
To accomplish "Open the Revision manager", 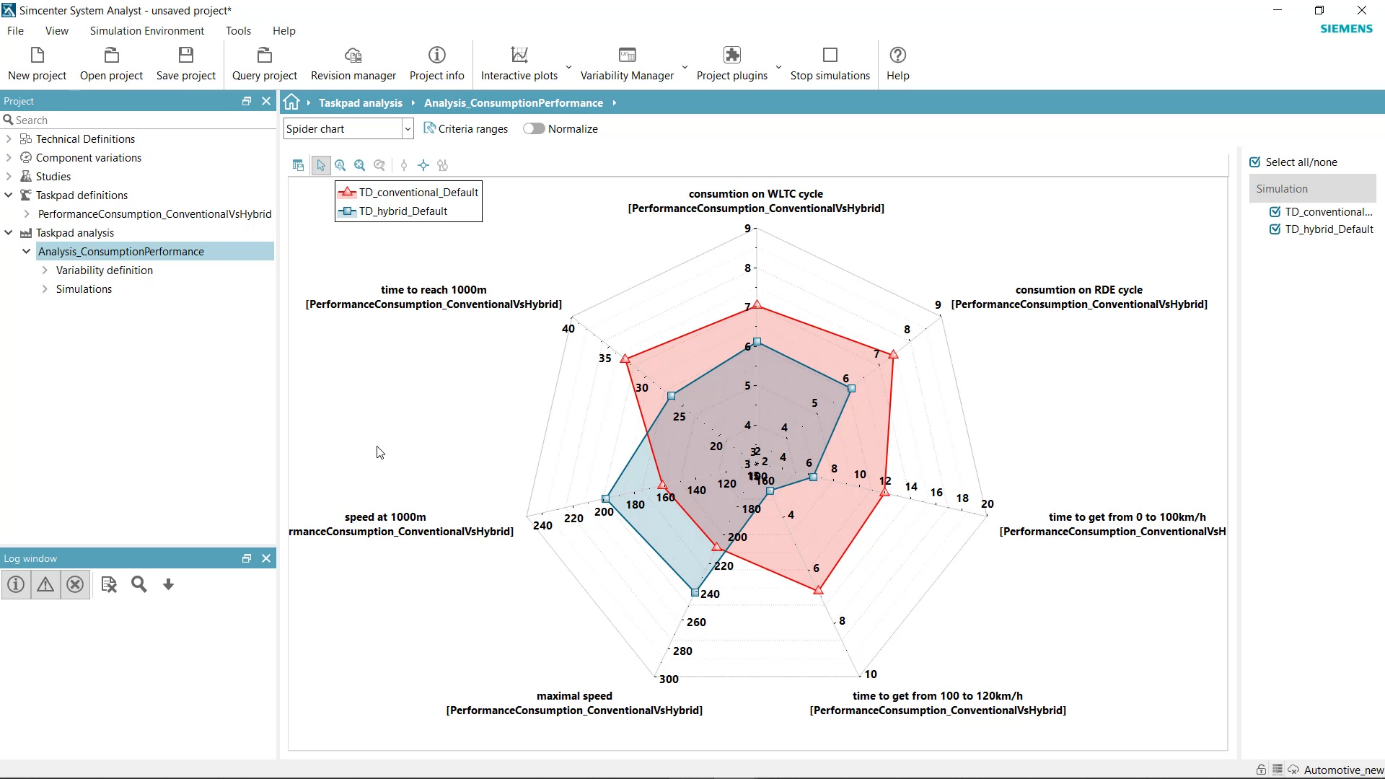I will pyautogui.click(x=353, y=62).
